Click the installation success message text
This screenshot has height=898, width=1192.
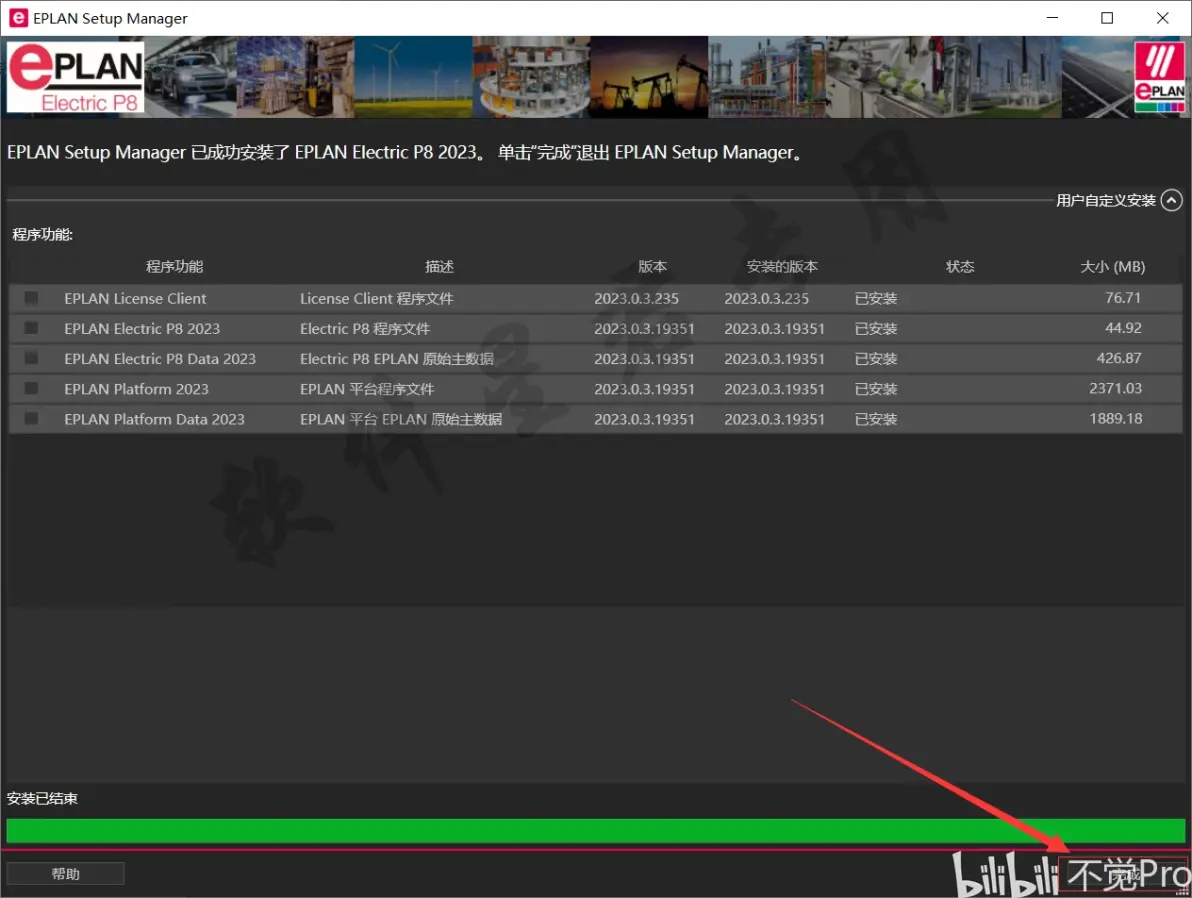click(x=404, y=152)
